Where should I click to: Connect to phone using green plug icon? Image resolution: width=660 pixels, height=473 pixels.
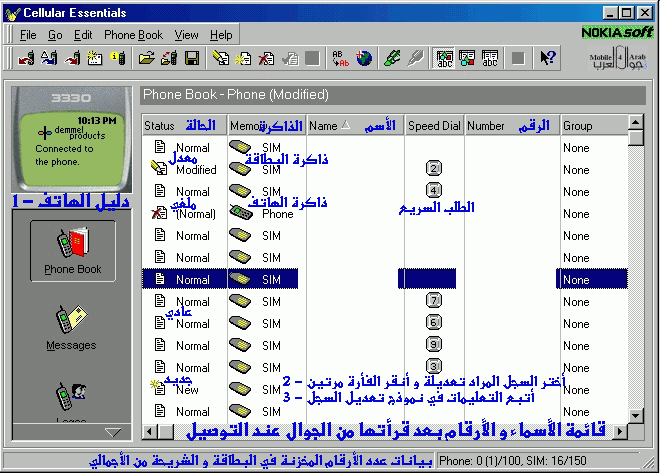coord(392,58)
